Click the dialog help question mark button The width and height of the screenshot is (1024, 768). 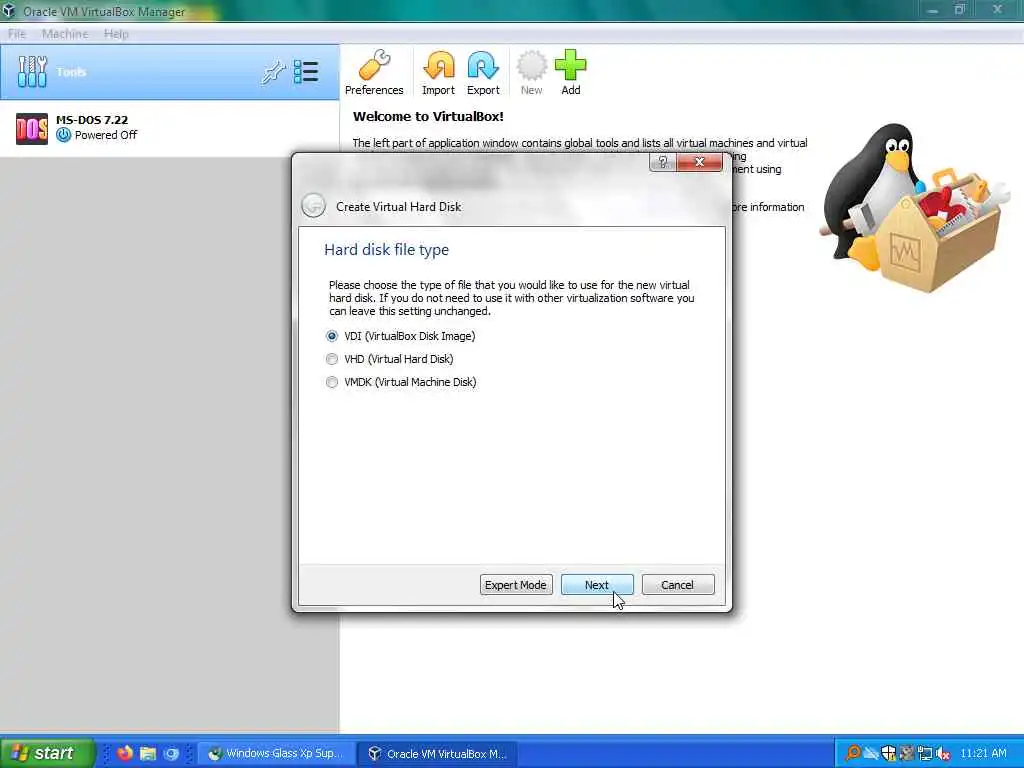[663, 162]
